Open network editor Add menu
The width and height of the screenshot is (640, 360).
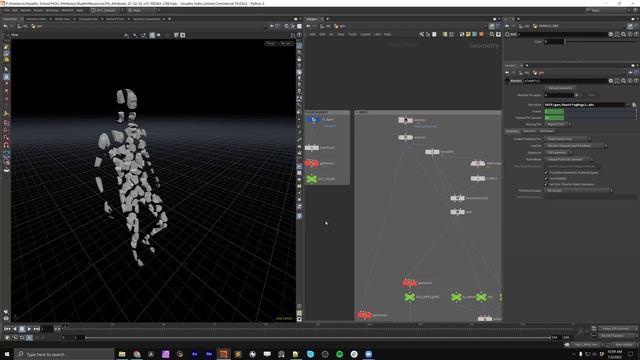(312, 35)
